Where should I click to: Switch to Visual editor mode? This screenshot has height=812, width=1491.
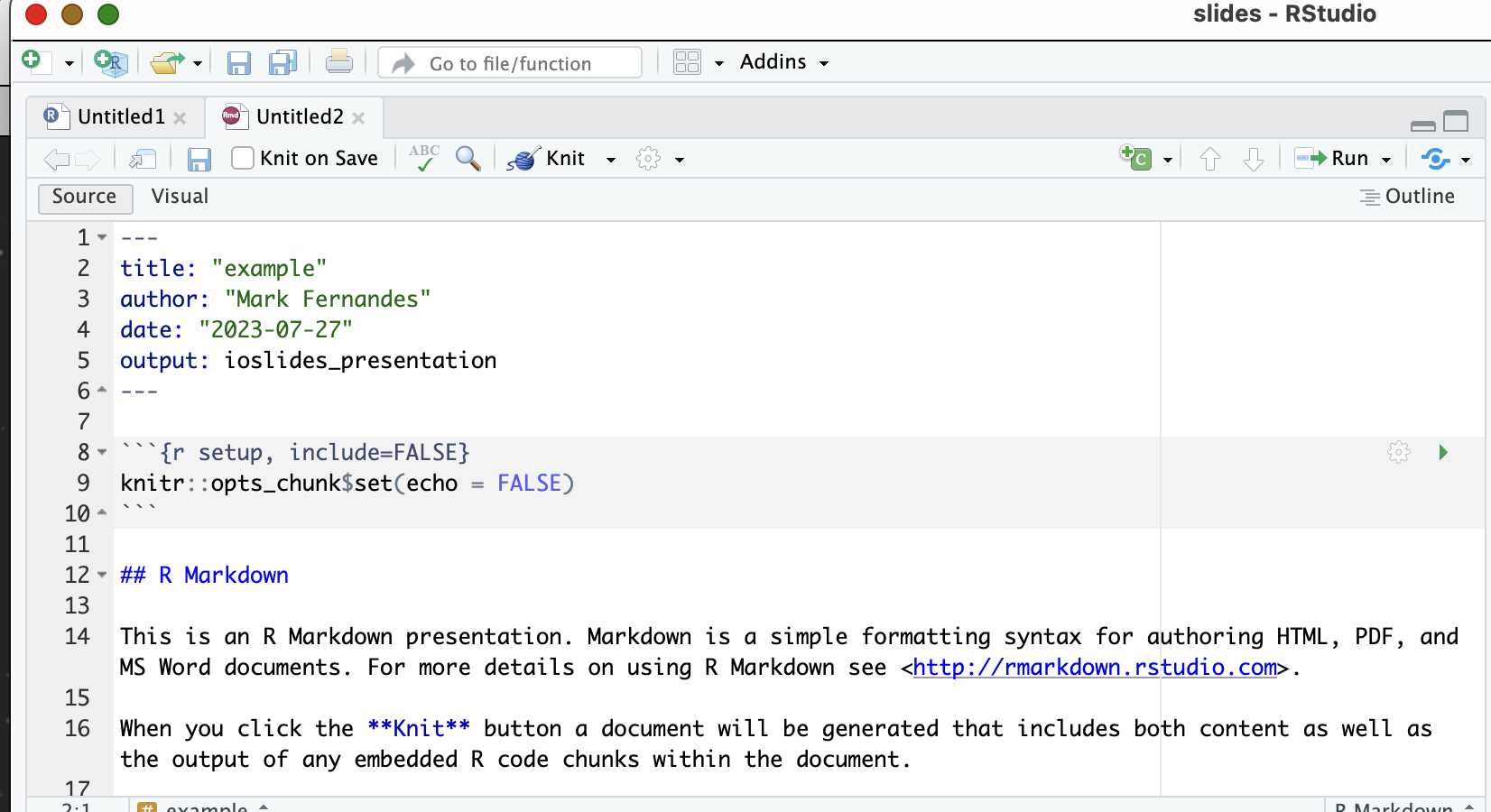click(180, 197)
